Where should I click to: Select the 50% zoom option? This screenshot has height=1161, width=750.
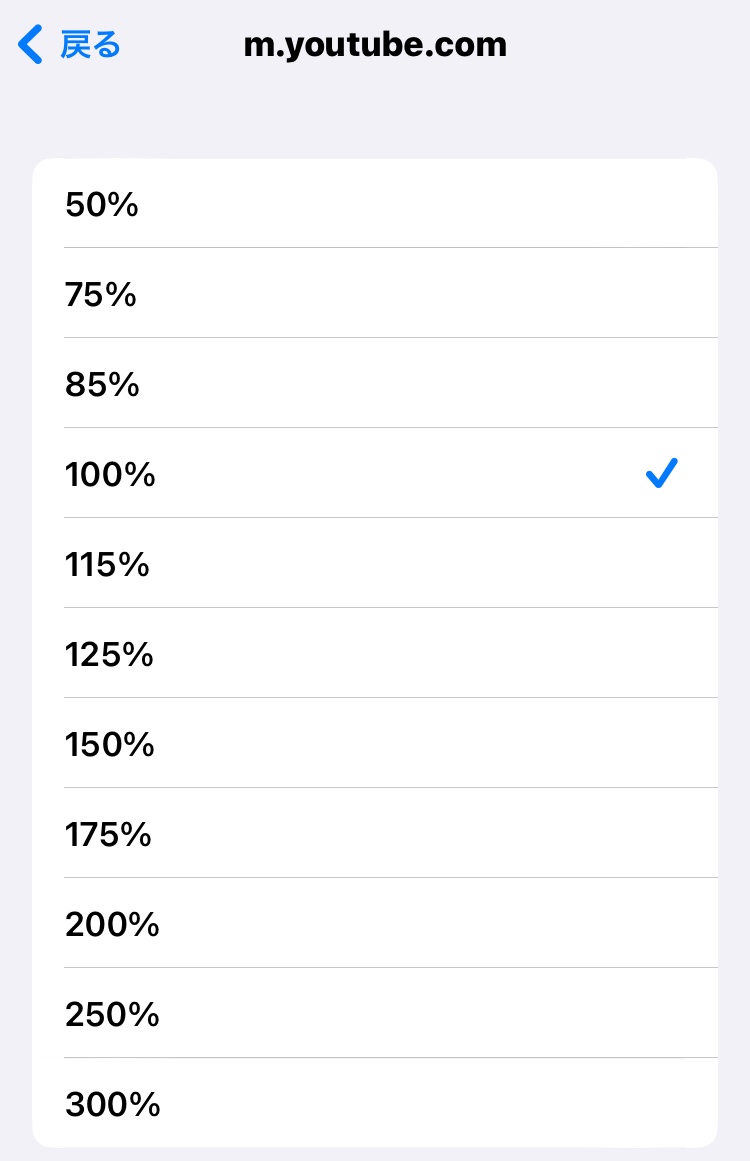coord(102,205)
